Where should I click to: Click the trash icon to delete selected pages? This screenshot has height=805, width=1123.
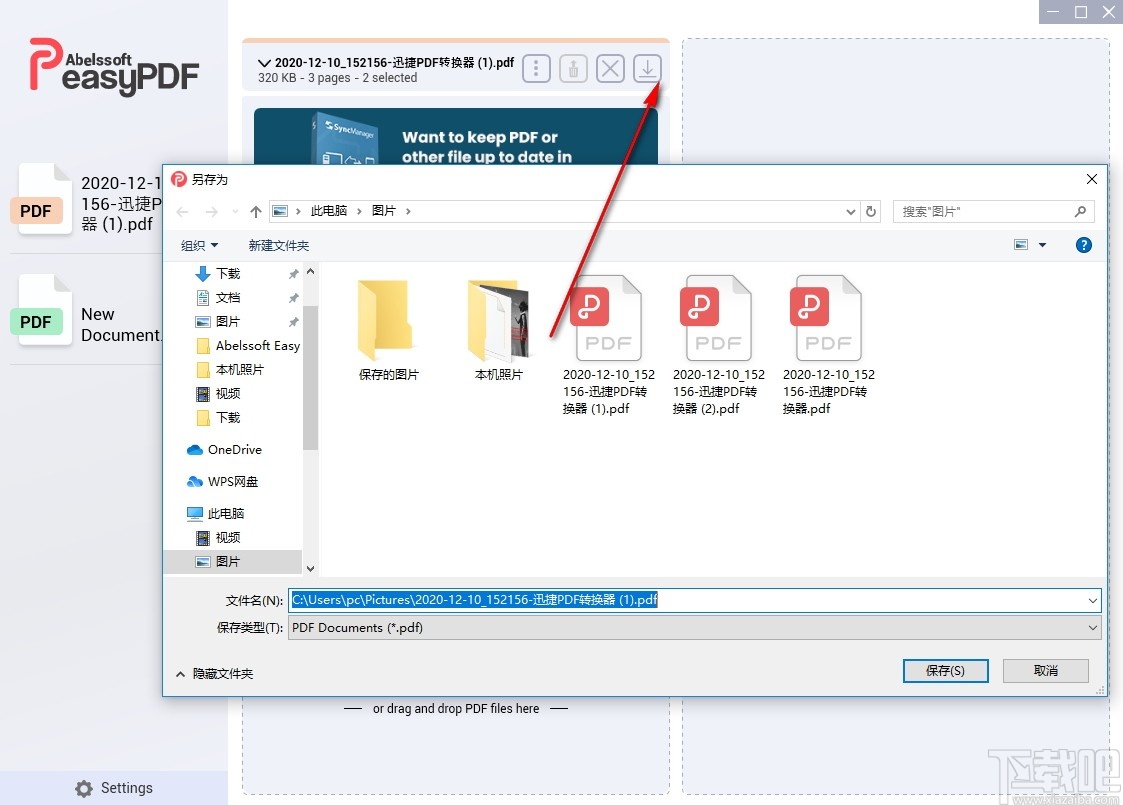click(573, 68)
